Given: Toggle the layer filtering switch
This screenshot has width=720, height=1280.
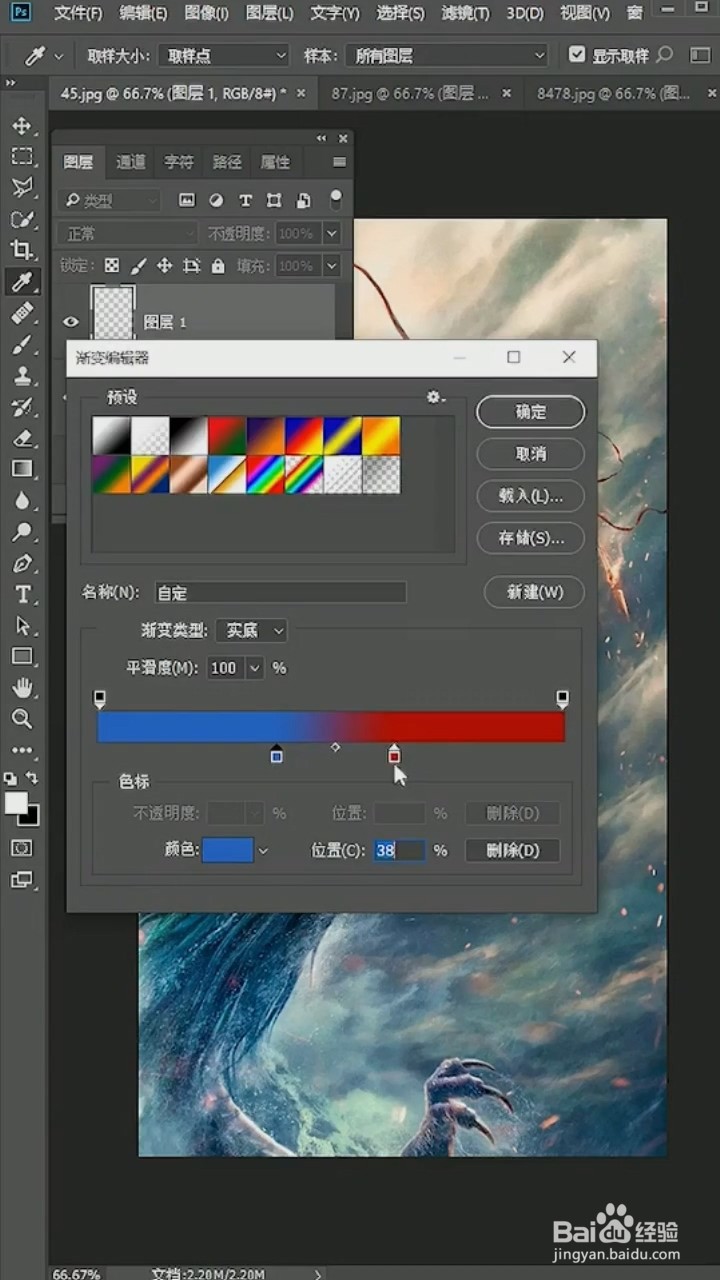Looking at the screenshot, I should (336, 199).
